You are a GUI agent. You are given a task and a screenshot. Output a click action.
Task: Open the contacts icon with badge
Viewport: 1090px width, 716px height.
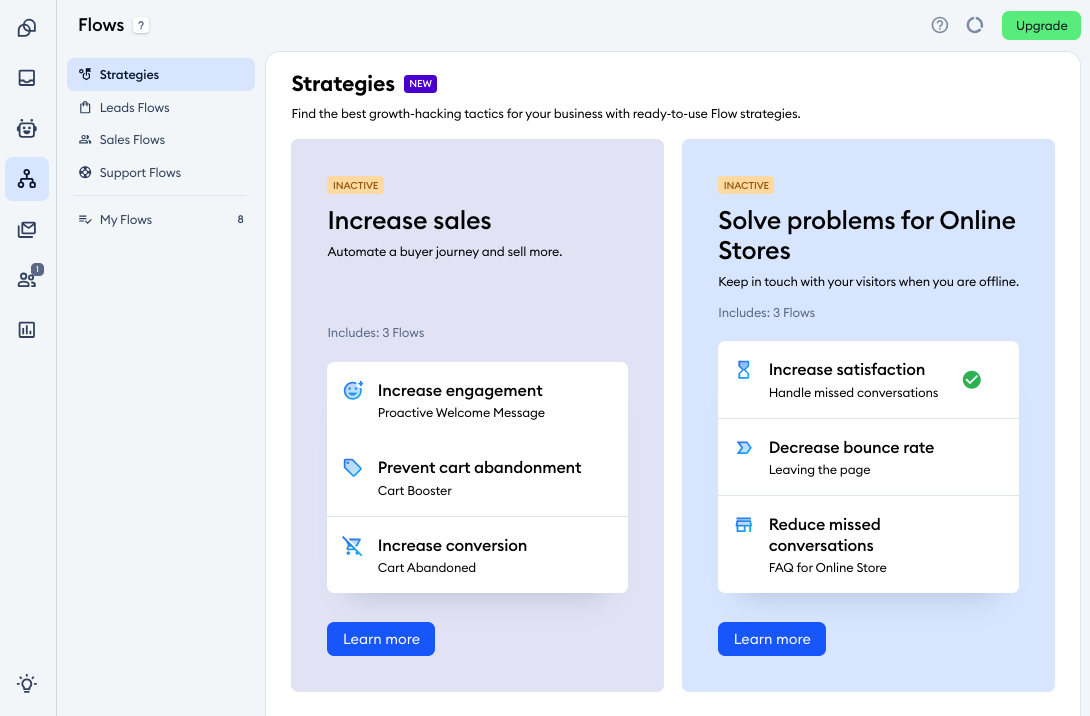coord(27,280)
